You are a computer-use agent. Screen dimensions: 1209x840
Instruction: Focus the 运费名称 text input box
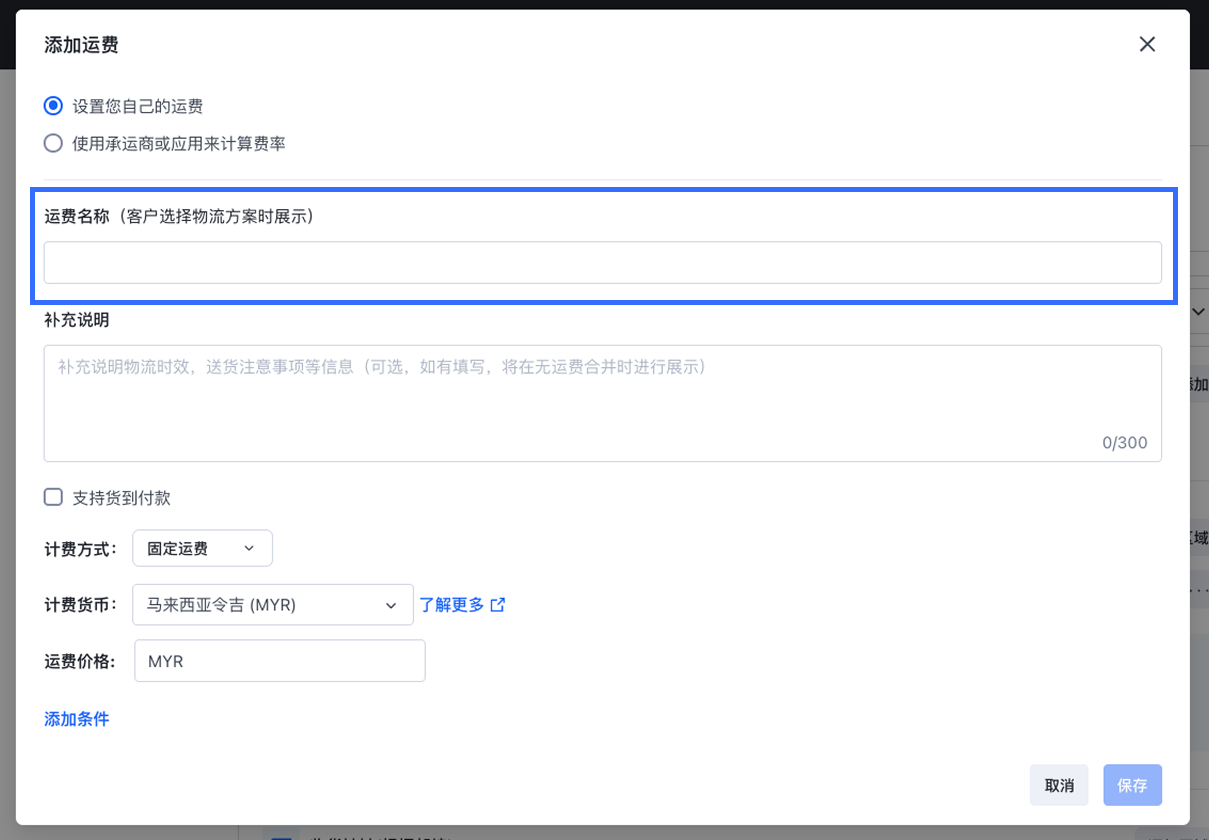(x=602, y=262)
